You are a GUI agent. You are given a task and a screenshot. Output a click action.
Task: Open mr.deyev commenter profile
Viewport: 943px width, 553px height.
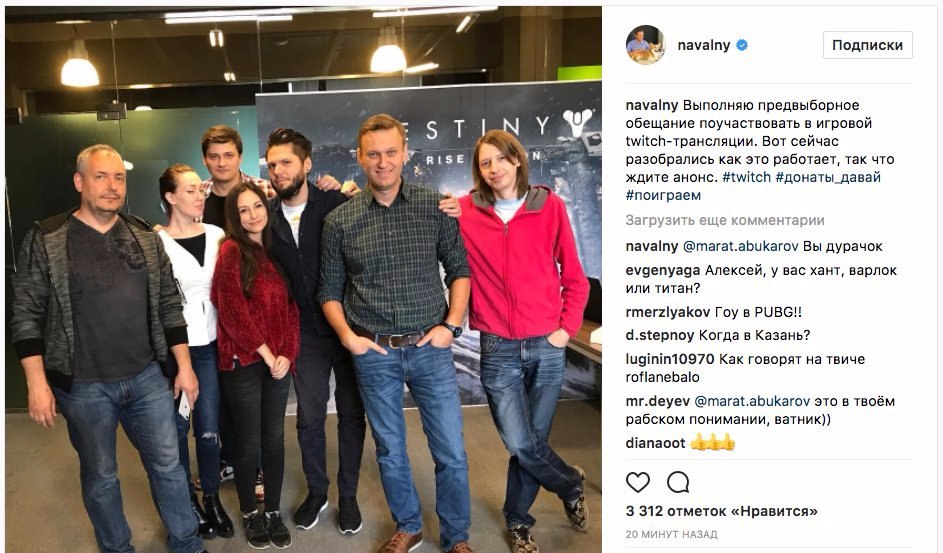coord(657,402)
